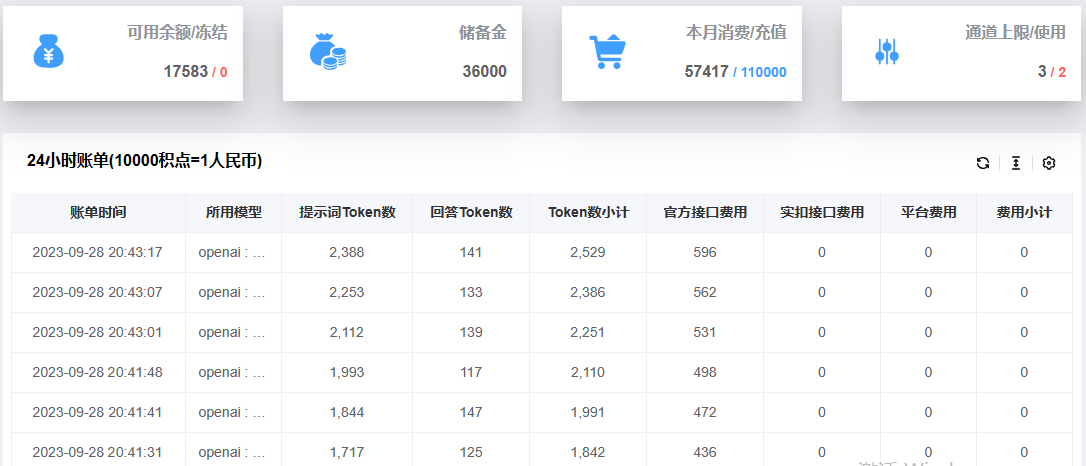The height and width of the screenshot is (466, 1086).
Task: Sort by the 账单时间 column header
Action: click(98, 213)
